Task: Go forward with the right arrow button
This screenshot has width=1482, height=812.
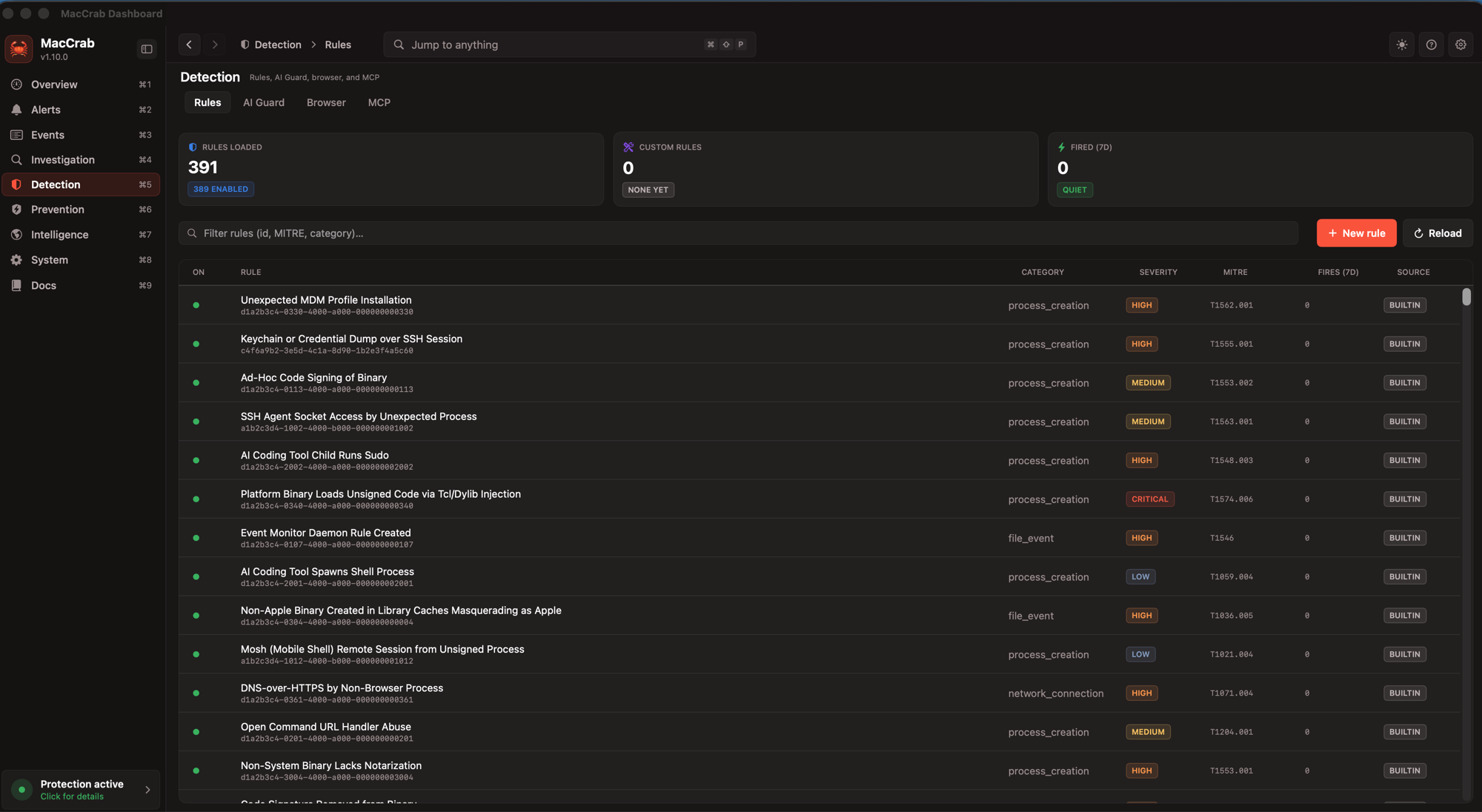Action: 215,44
